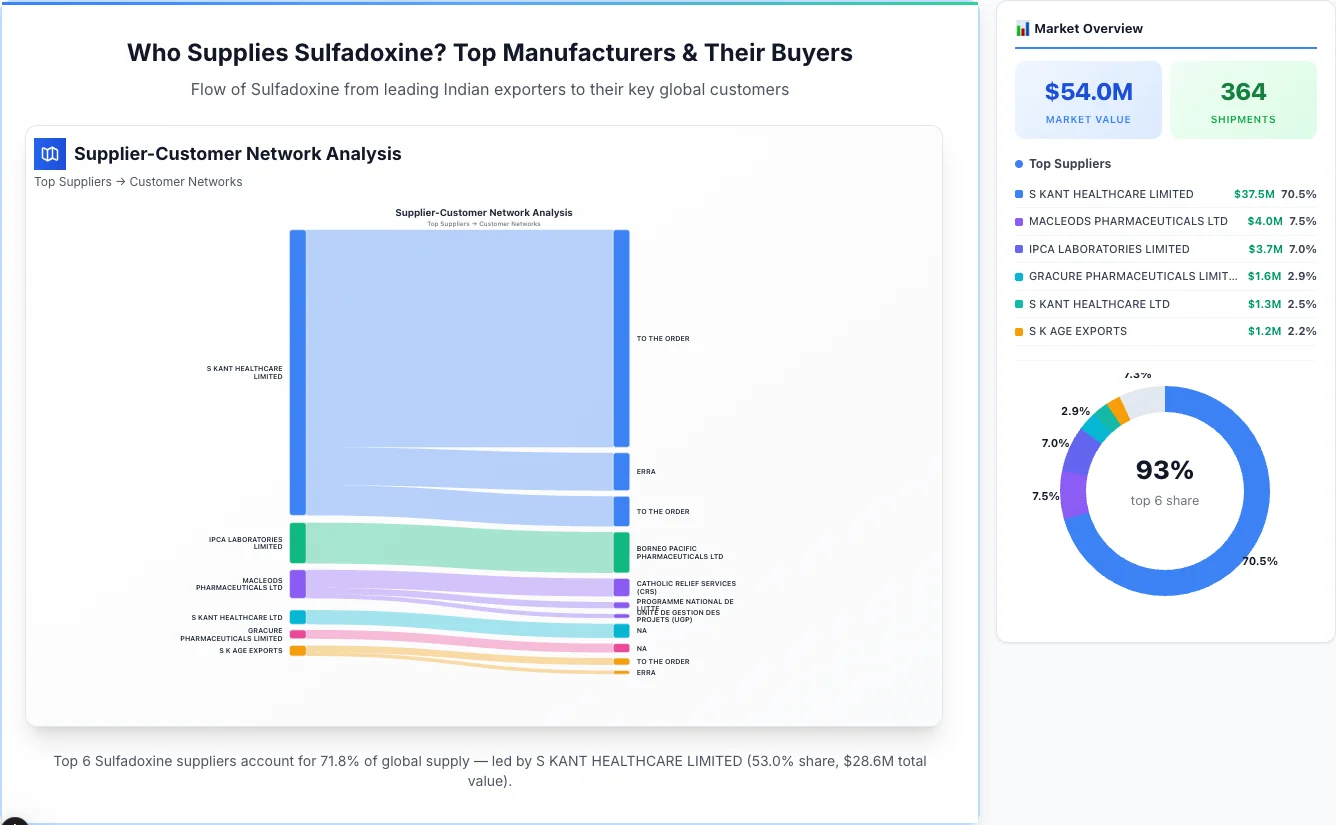Click Top Suppliers in the breadcrumb
Viewport: 1336px width, 825px height.
(x=72, y=181)
